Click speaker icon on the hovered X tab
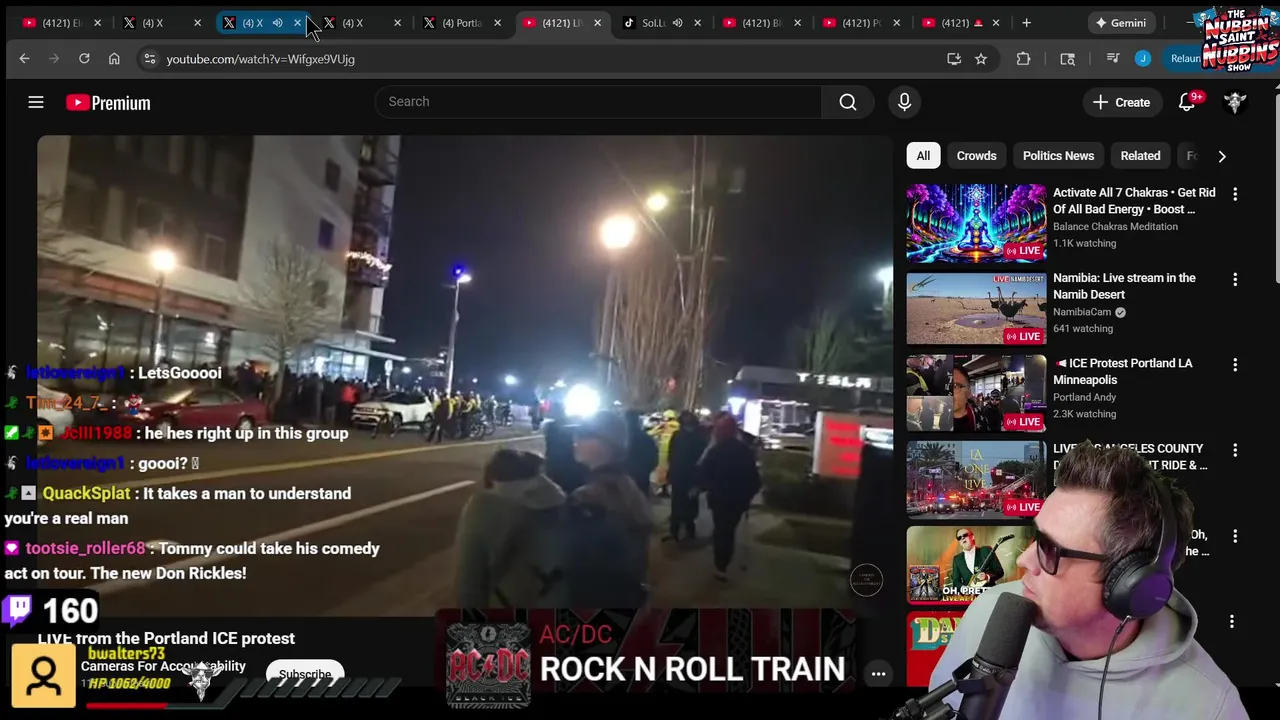 277,23
